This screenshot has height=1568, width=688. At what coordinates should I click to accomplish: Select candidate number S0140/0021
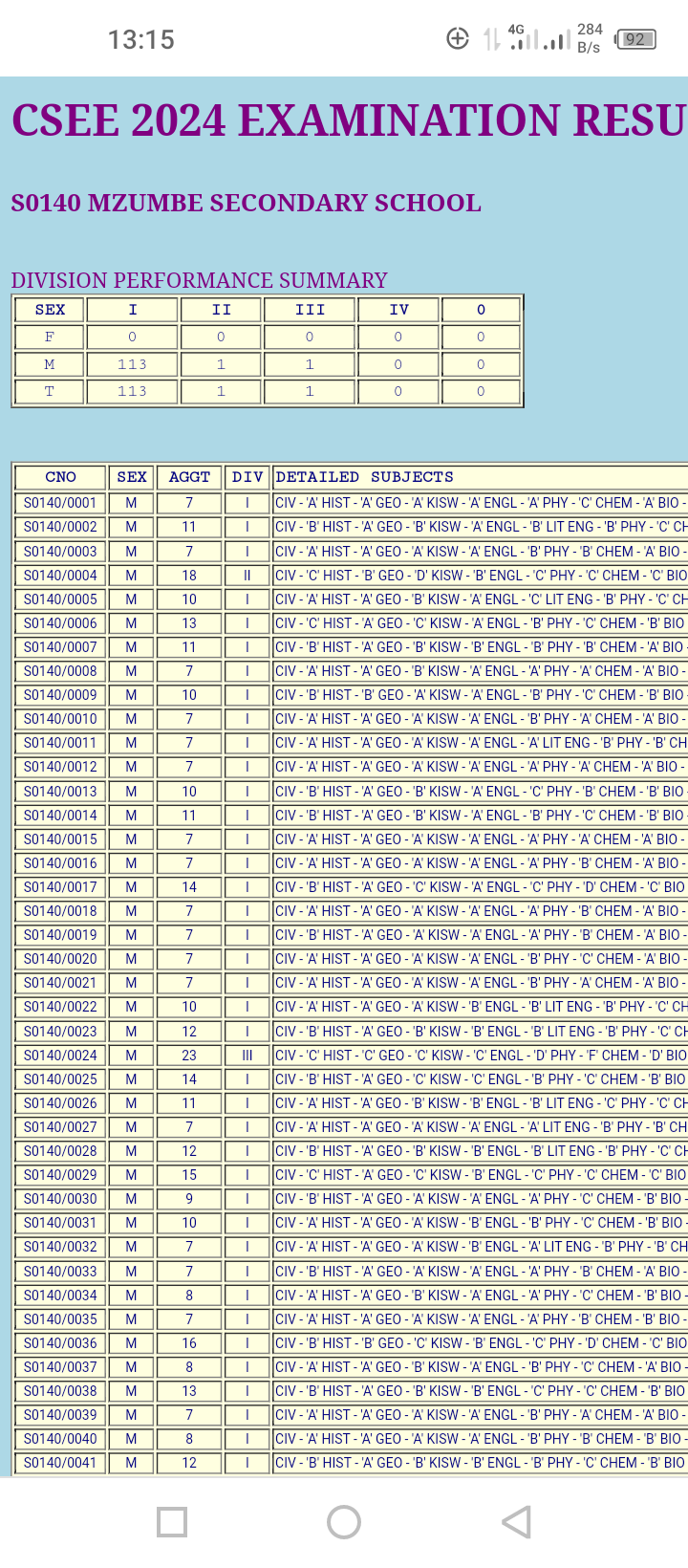pos(60,983)
